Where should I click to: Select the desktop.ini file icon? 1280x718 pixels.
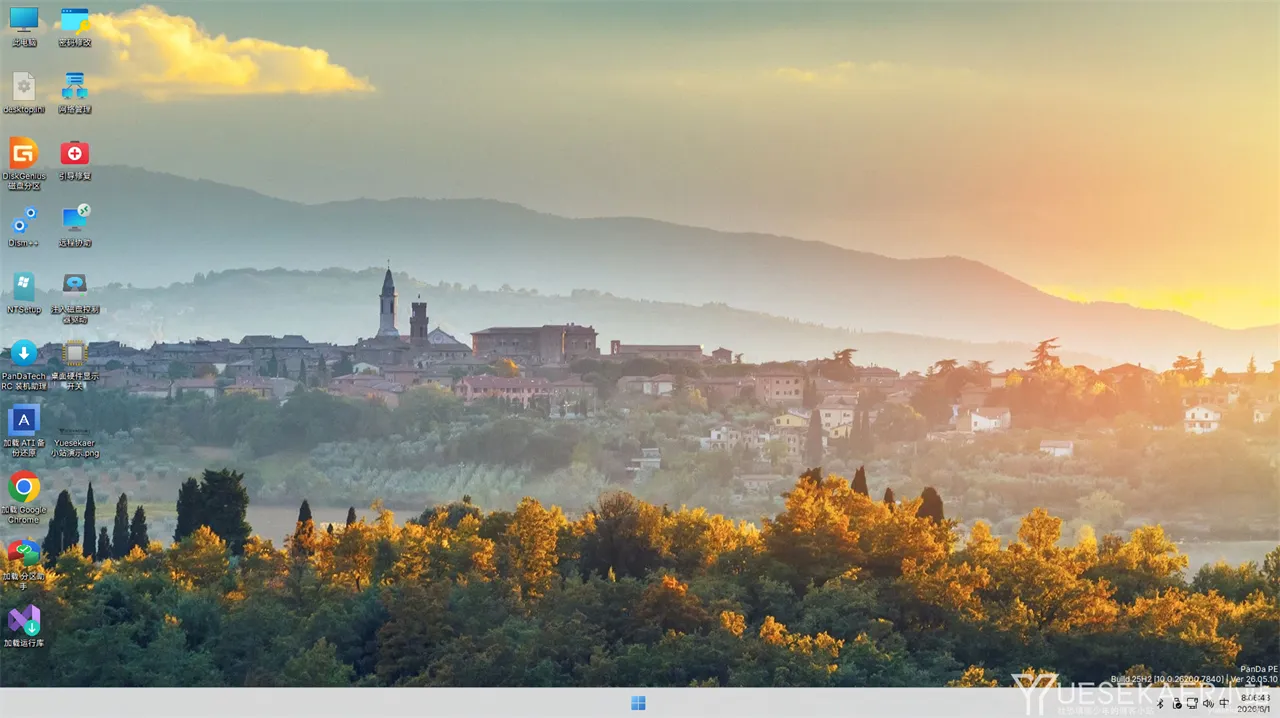[24, 93]
